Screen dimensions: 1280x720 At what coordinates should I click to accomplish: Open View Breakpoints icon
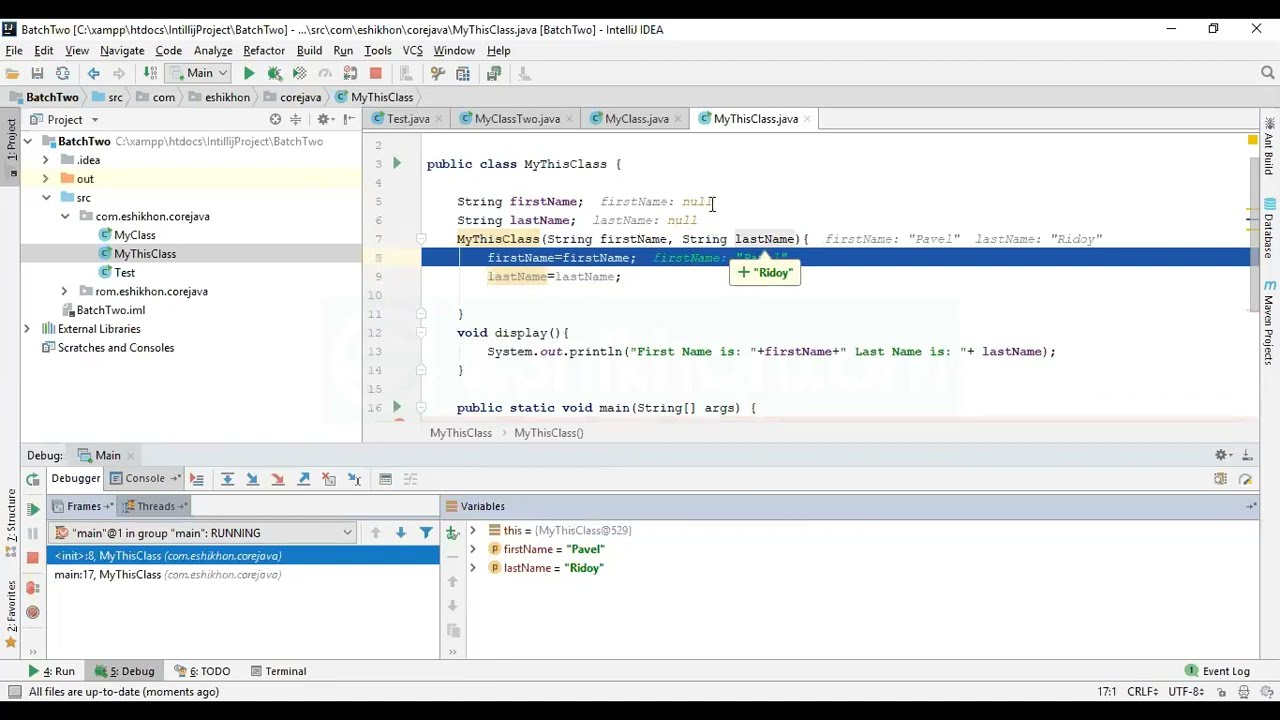tap(33, 588)
